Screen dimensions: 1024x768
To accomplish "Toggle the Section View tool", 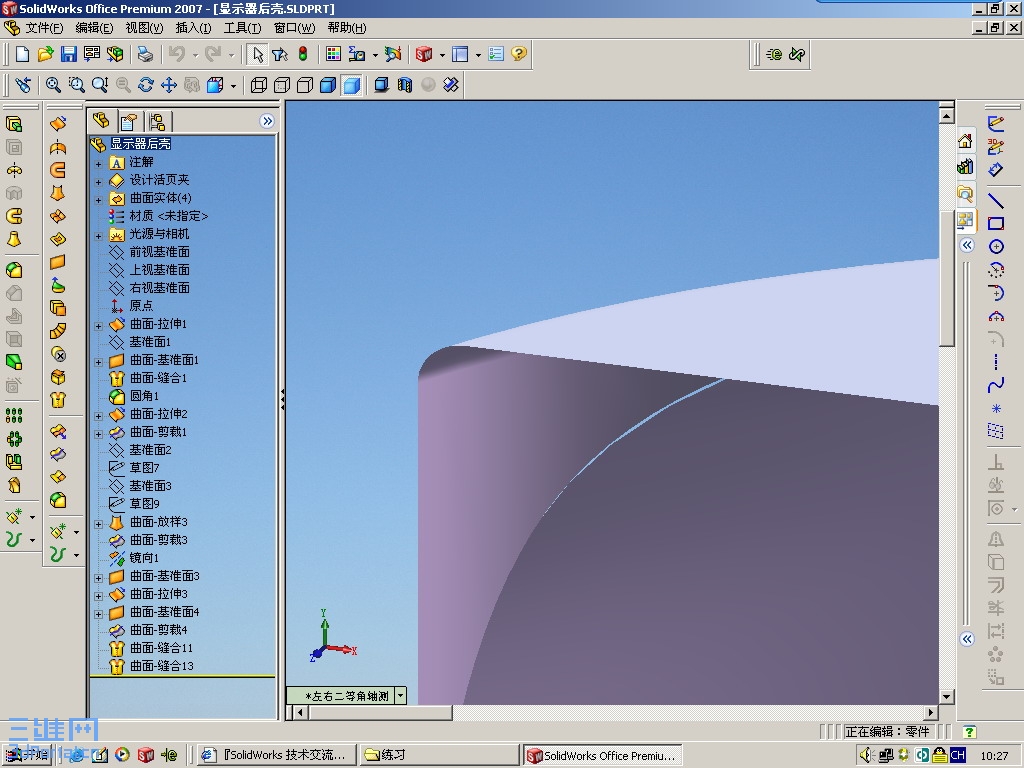I will point(405,85).
